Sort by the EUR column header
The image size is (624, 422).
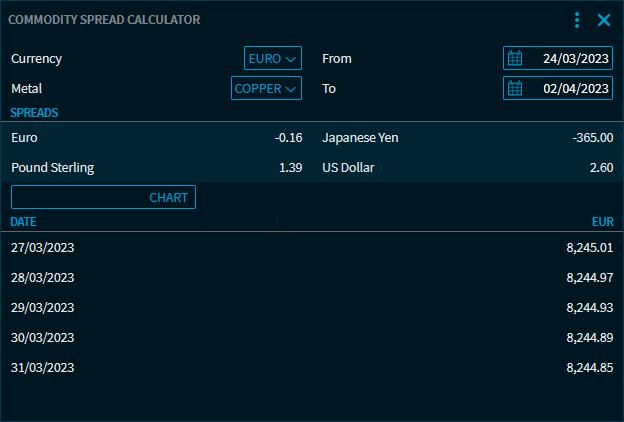pos(602,221)
